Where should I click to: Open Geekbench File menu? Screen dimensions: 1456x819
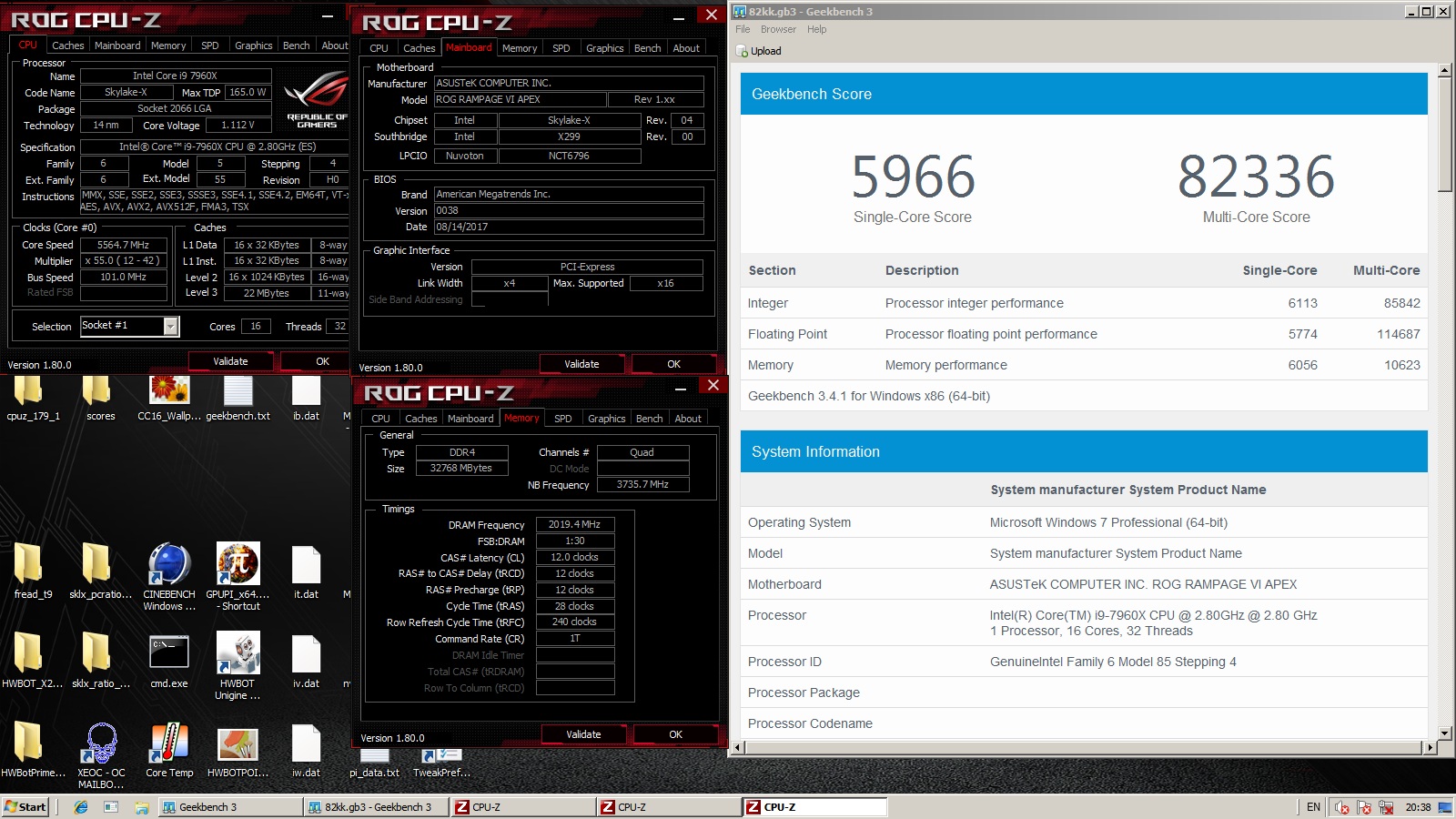coord(743,29)
